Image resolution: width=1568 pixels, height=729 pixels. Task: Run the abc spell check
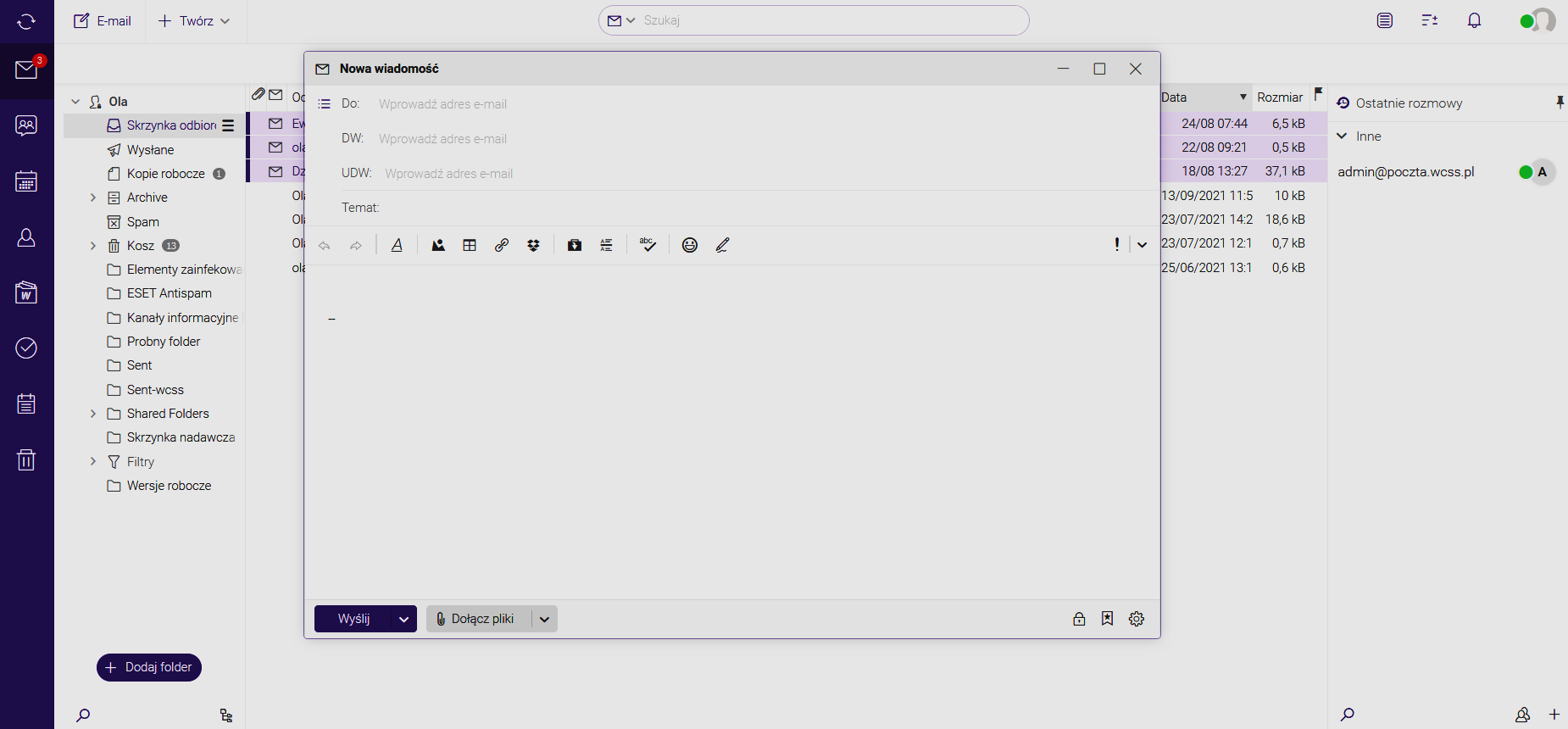648,245
